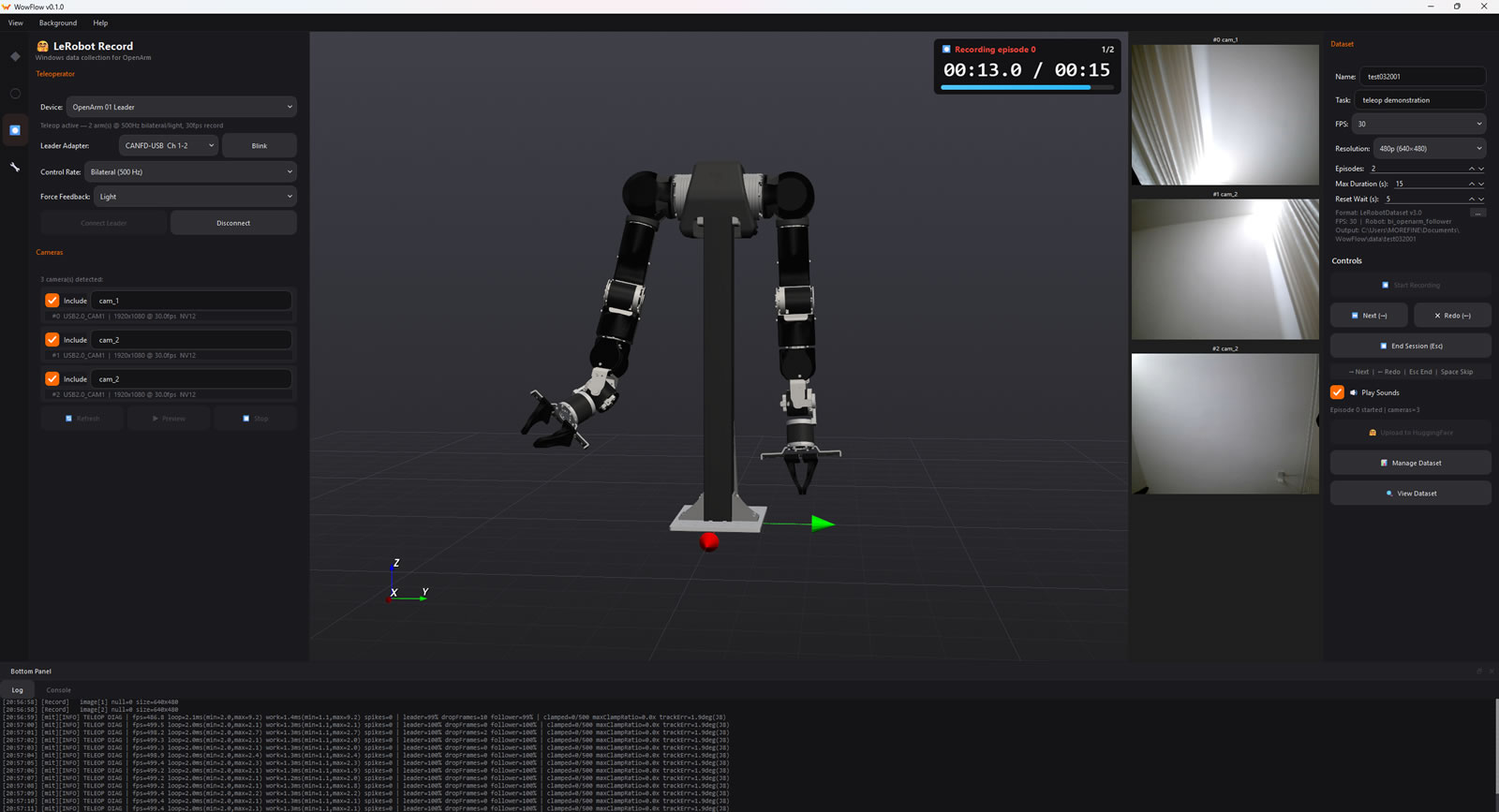
Task: Expand the Force Feedback dropdown
Action: pyautogui.click(x=195, y=197)
